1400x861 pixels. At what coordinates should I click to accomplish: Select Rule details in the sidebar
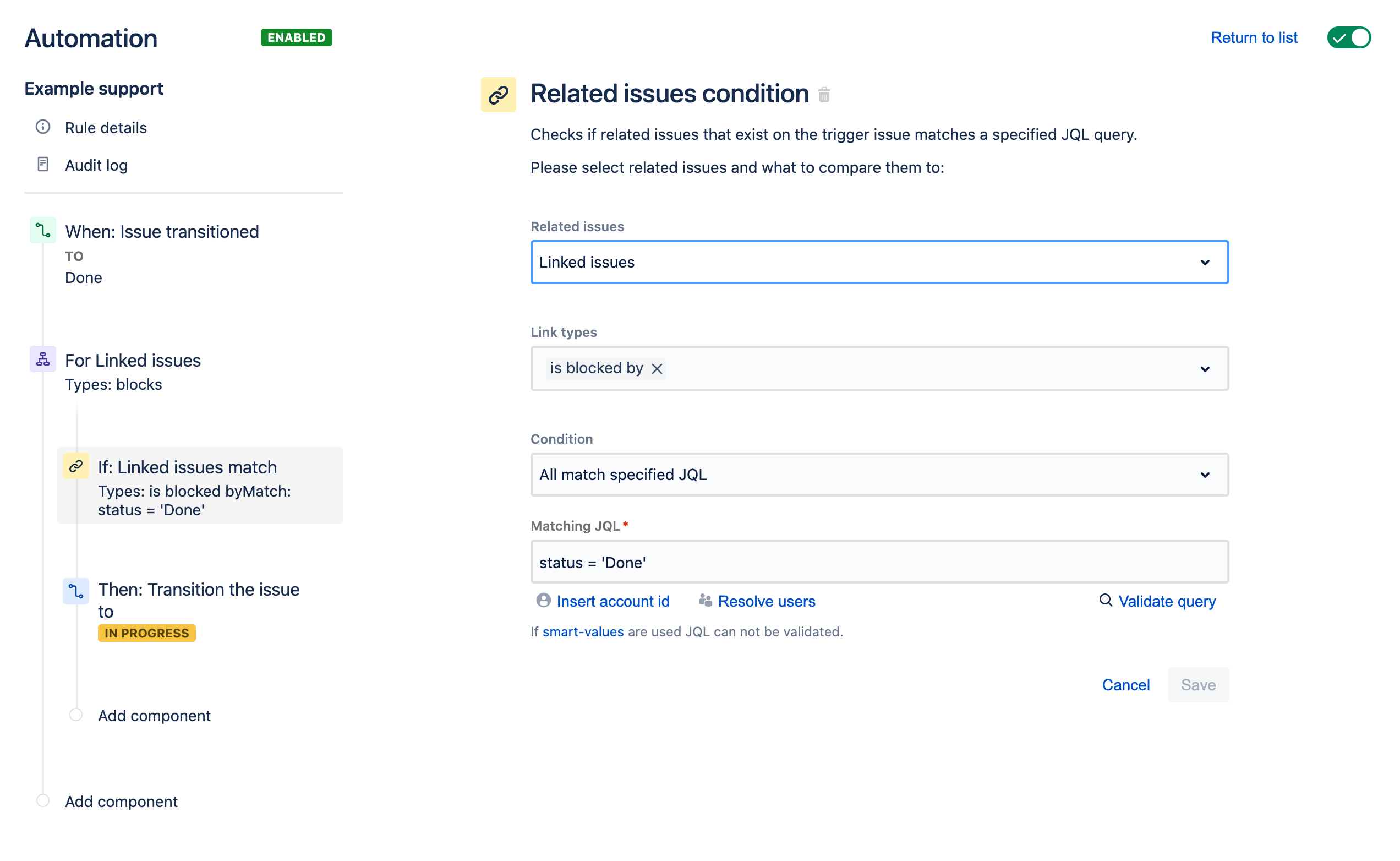coord(105,128)
